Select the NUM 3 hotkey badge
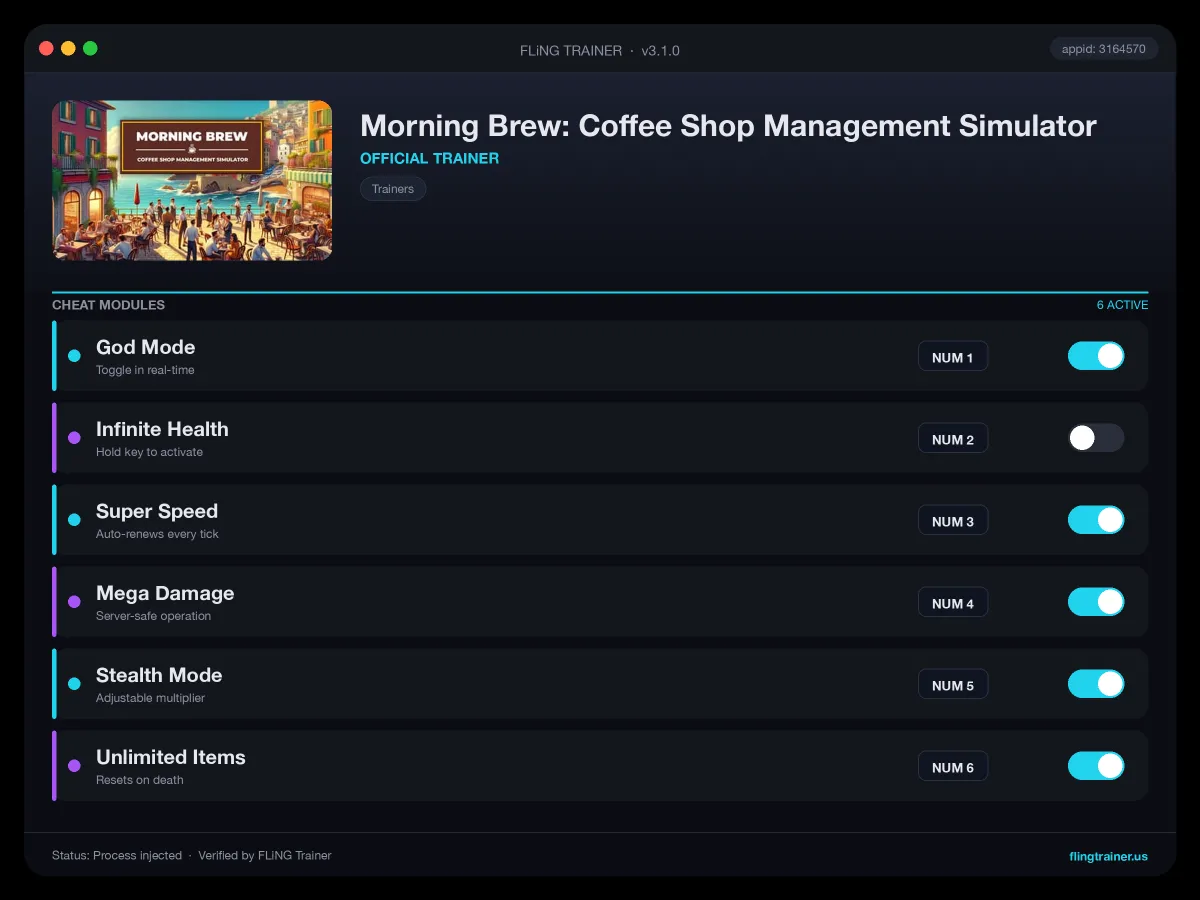Screen dimensions: 1200x900 click(x=953, y=521)
